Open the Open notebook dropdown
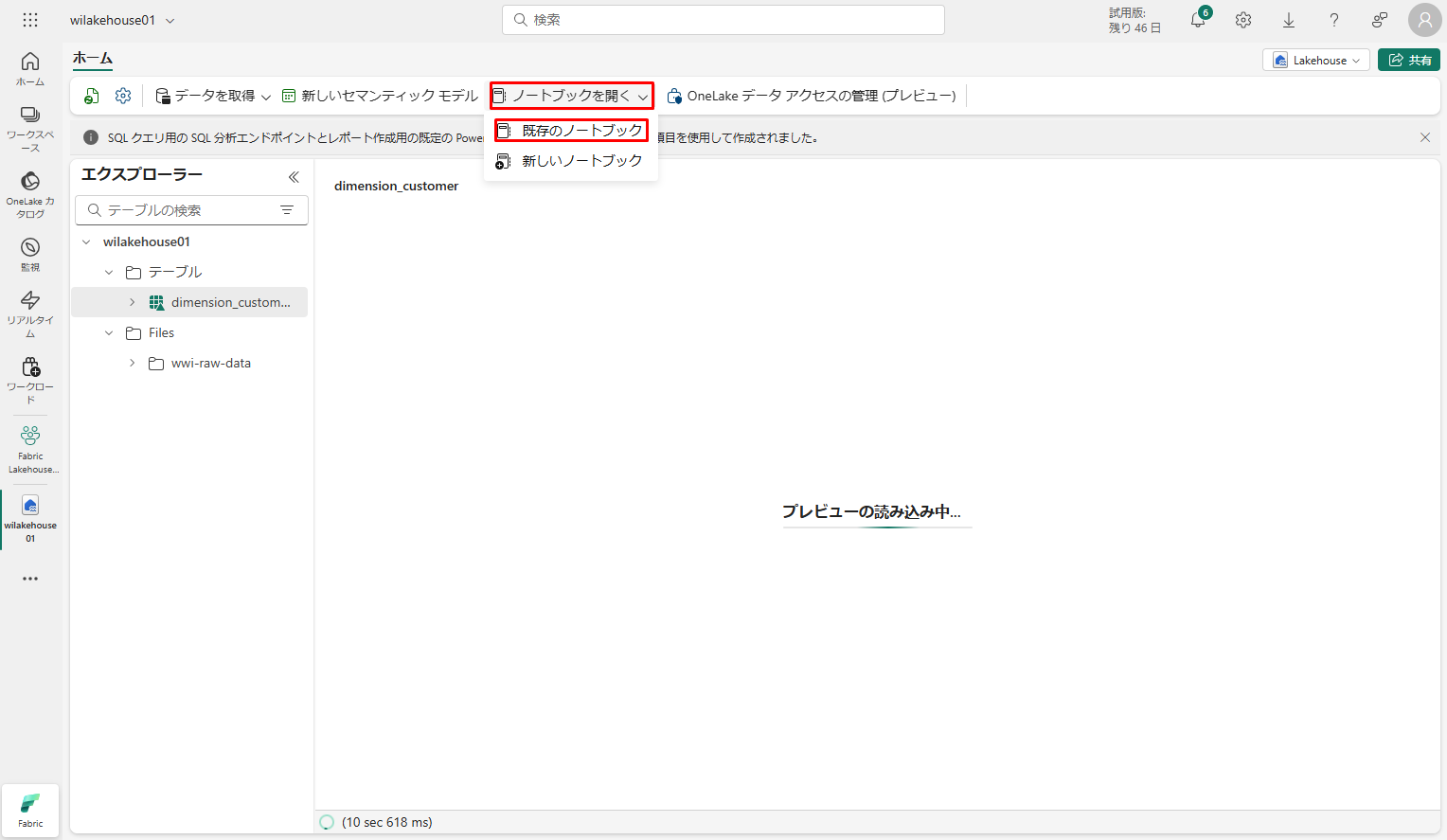The image size is (1447, 840). point(572,96)
